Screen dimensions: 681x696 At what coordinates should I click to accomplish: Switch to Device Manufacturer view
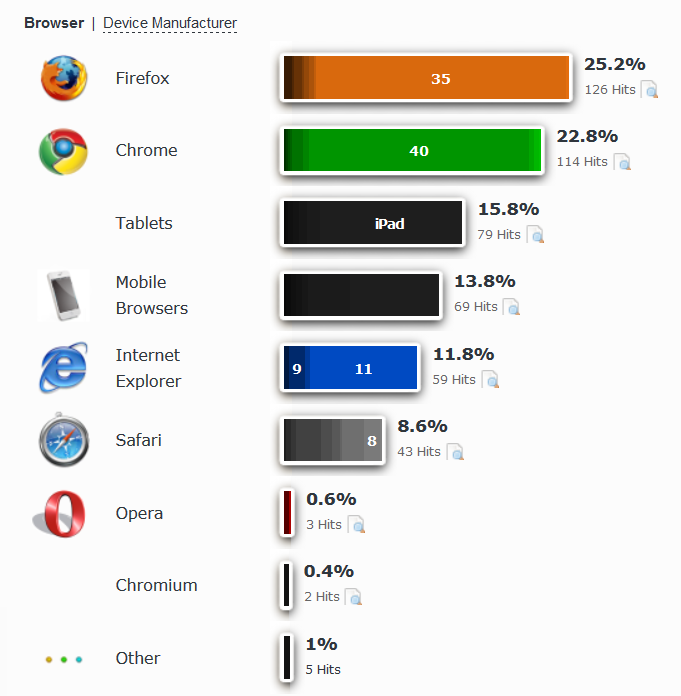(x=170, y=23)
